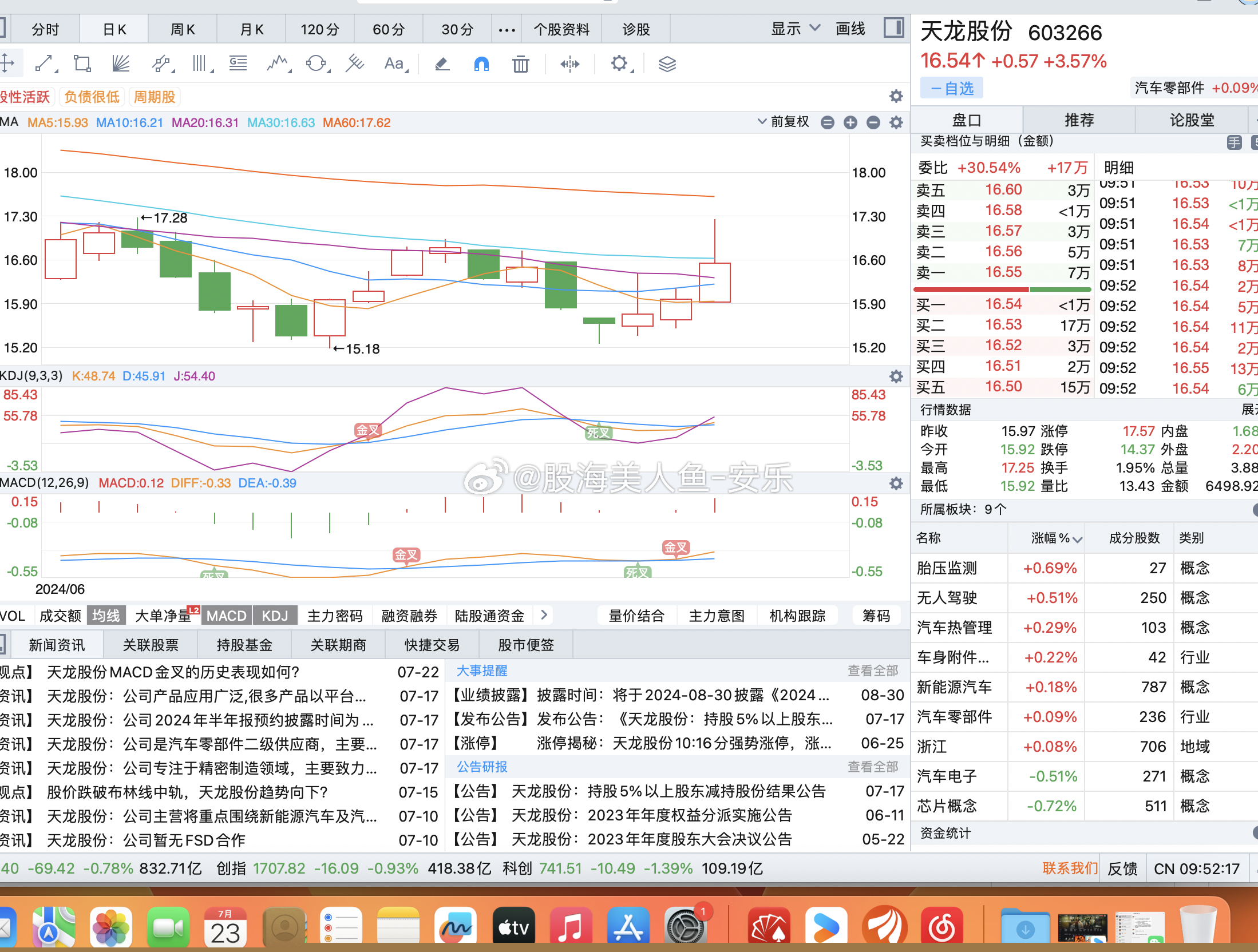Switch to 周K chart tab

point(183,30)
